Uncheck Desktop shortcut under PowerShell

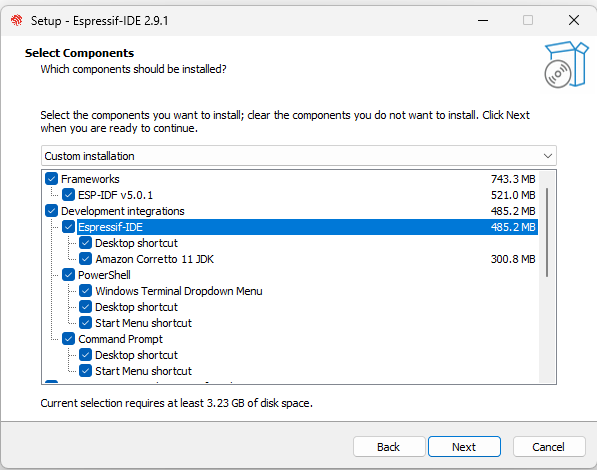click(86, 307)
